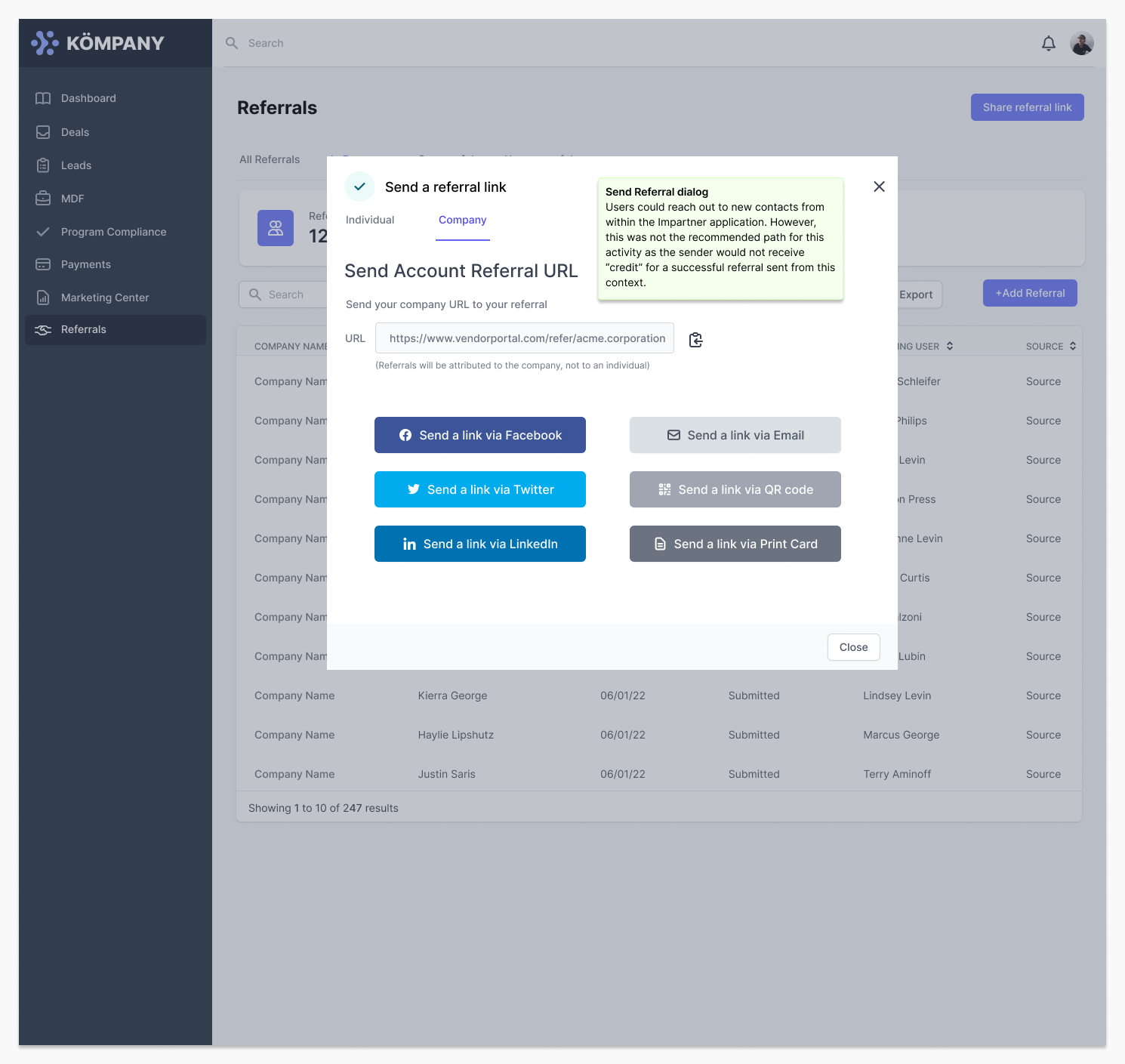Send a link via Facebook

pos(480,435)
